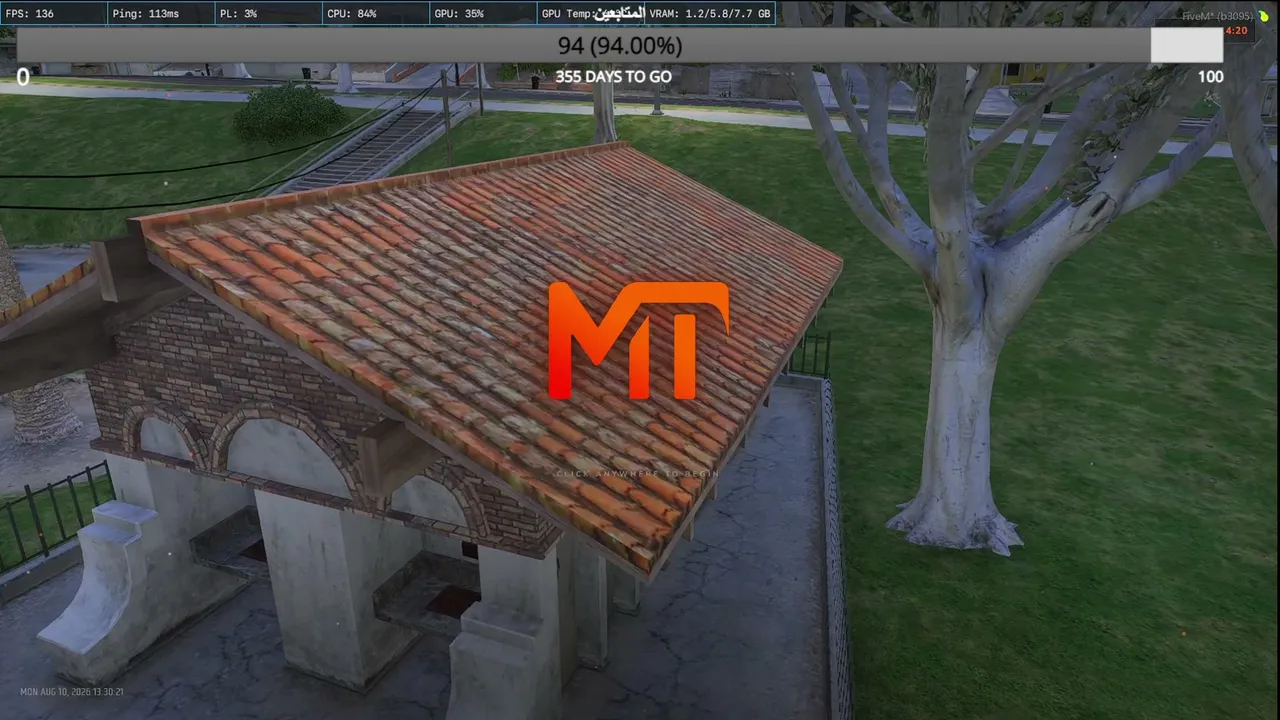1280x720 pixels.
Task: Click the '100' progress end label
Action: click(x=1210, y=77)
